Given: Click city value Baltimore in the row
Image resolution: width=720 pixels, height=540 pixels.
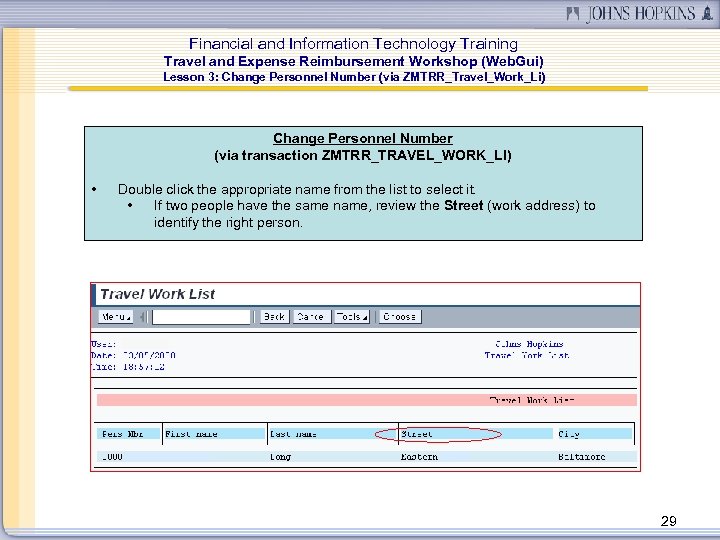Looking at the screenshot, I should pos(582,457).
